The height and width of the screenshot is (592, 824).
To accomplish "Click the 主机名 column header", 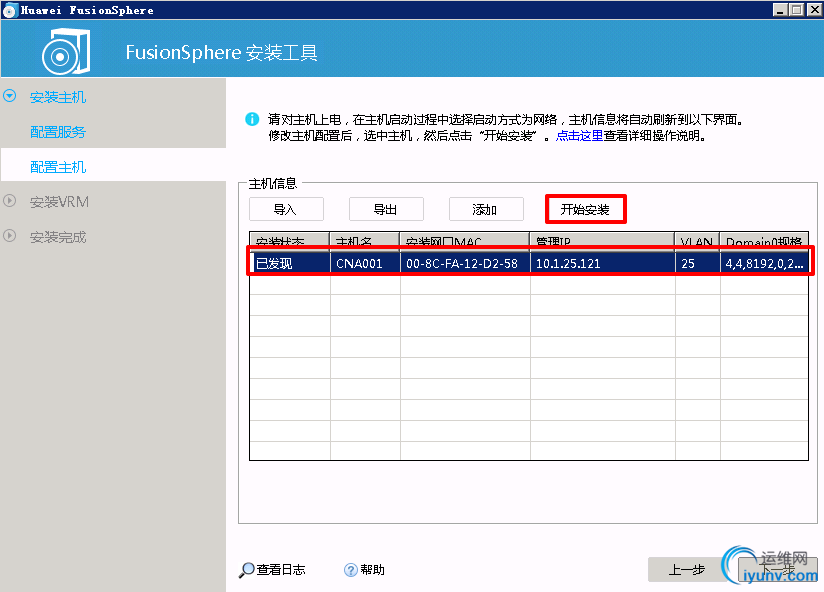I will [365, 240].
